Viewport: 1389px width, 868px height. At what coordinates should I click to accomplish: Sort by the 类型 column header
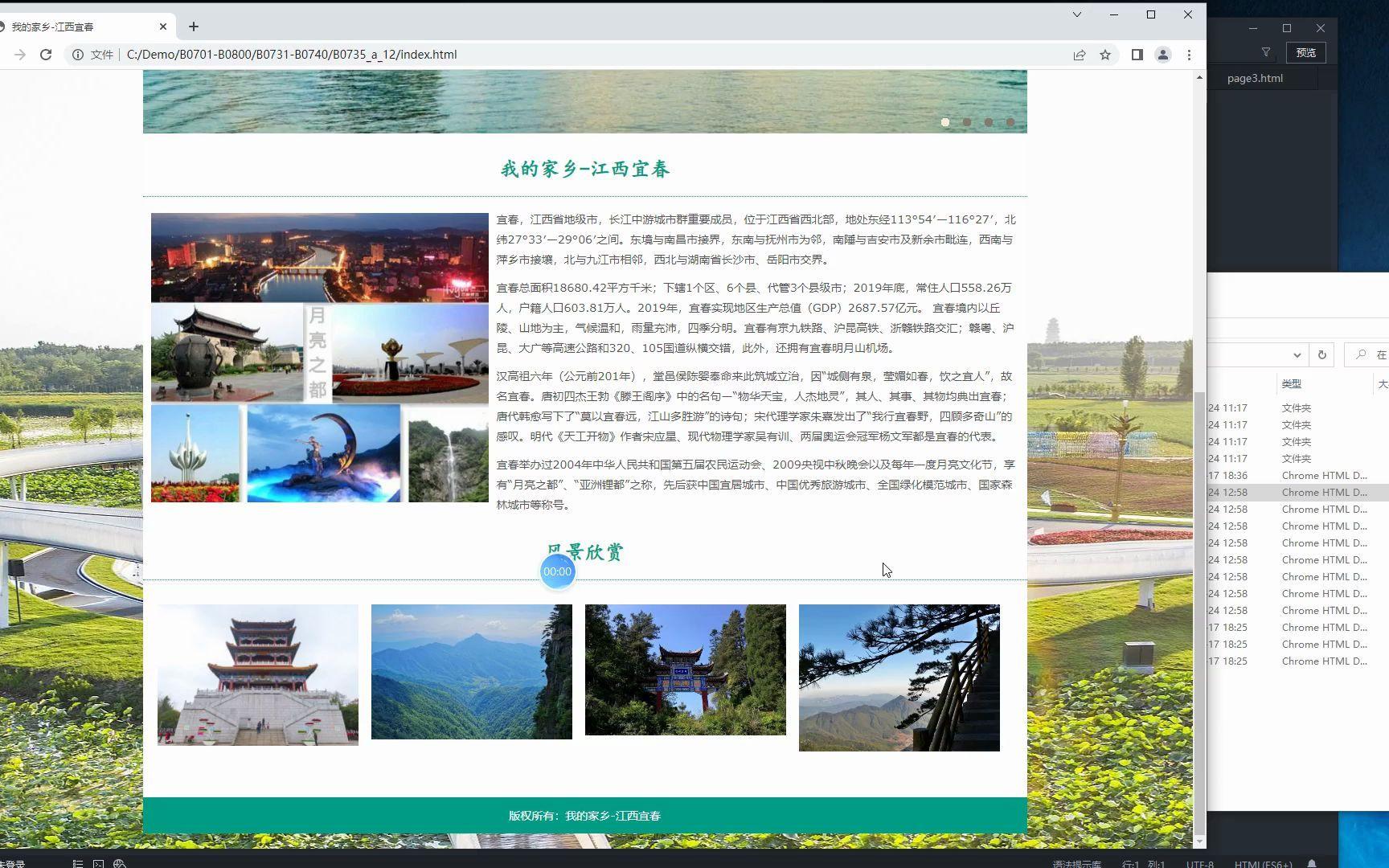click(x=1292, y=384)
